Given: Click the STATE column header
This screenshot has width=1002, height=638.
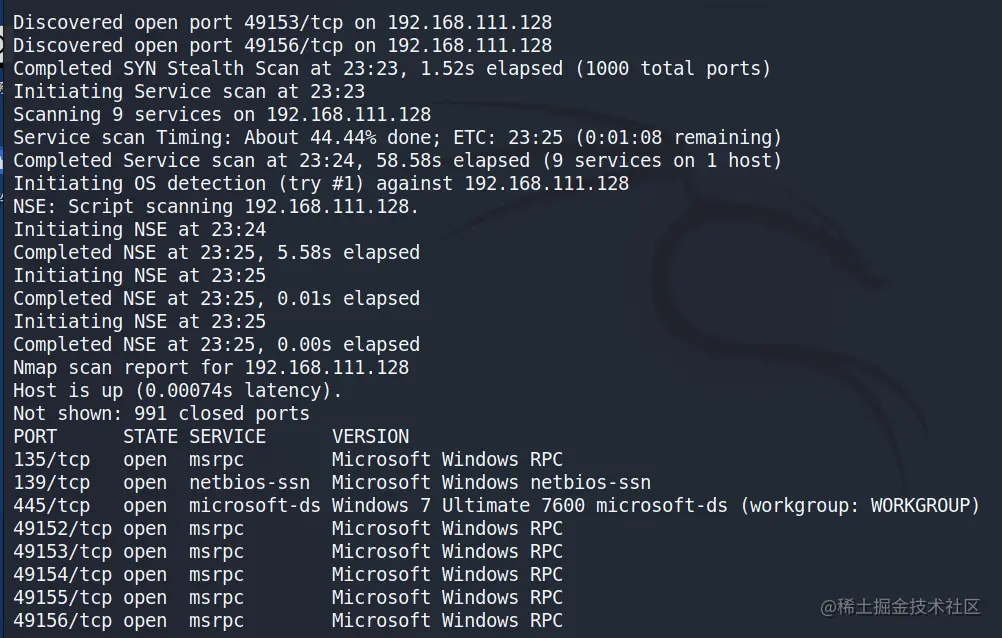Looking at the screenshot, I should click(x=150, y=437).
